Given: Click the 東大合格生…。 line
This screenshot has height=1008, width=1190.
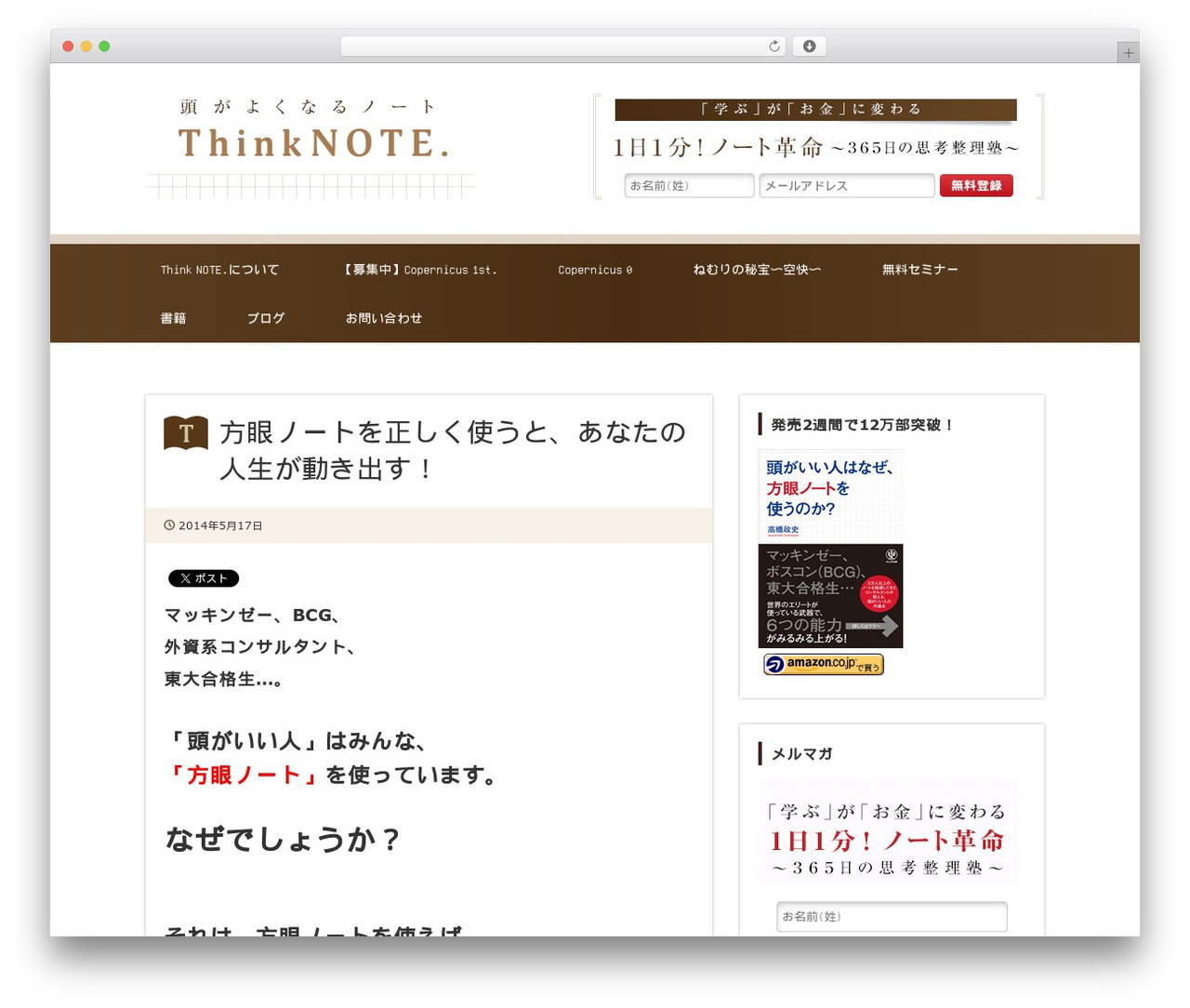Looking at the screenshot, I should coord(224,680).
